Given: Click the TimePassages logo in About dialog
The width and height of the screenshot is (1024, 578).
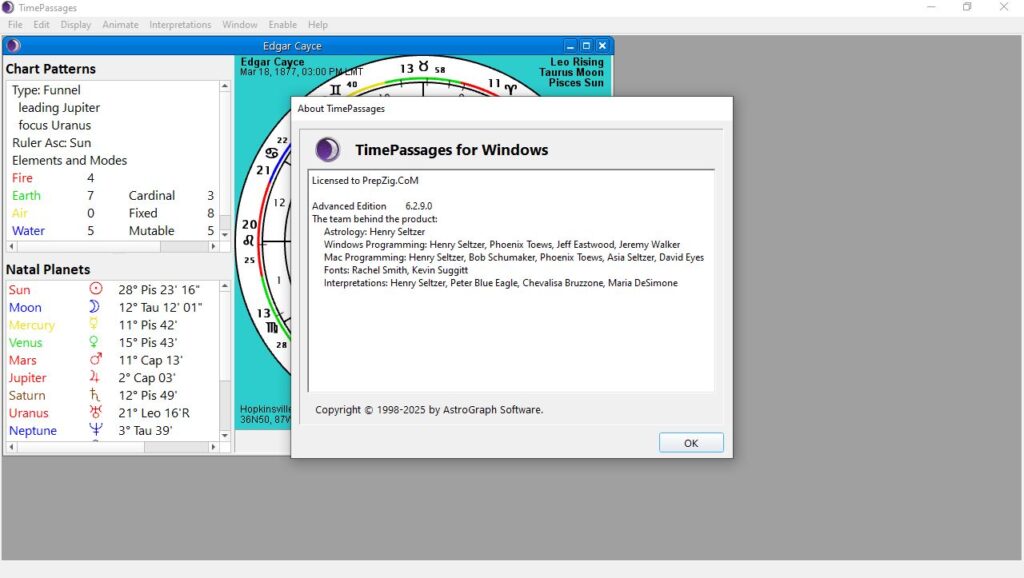Looking at the screenshot, I should 328,150.
